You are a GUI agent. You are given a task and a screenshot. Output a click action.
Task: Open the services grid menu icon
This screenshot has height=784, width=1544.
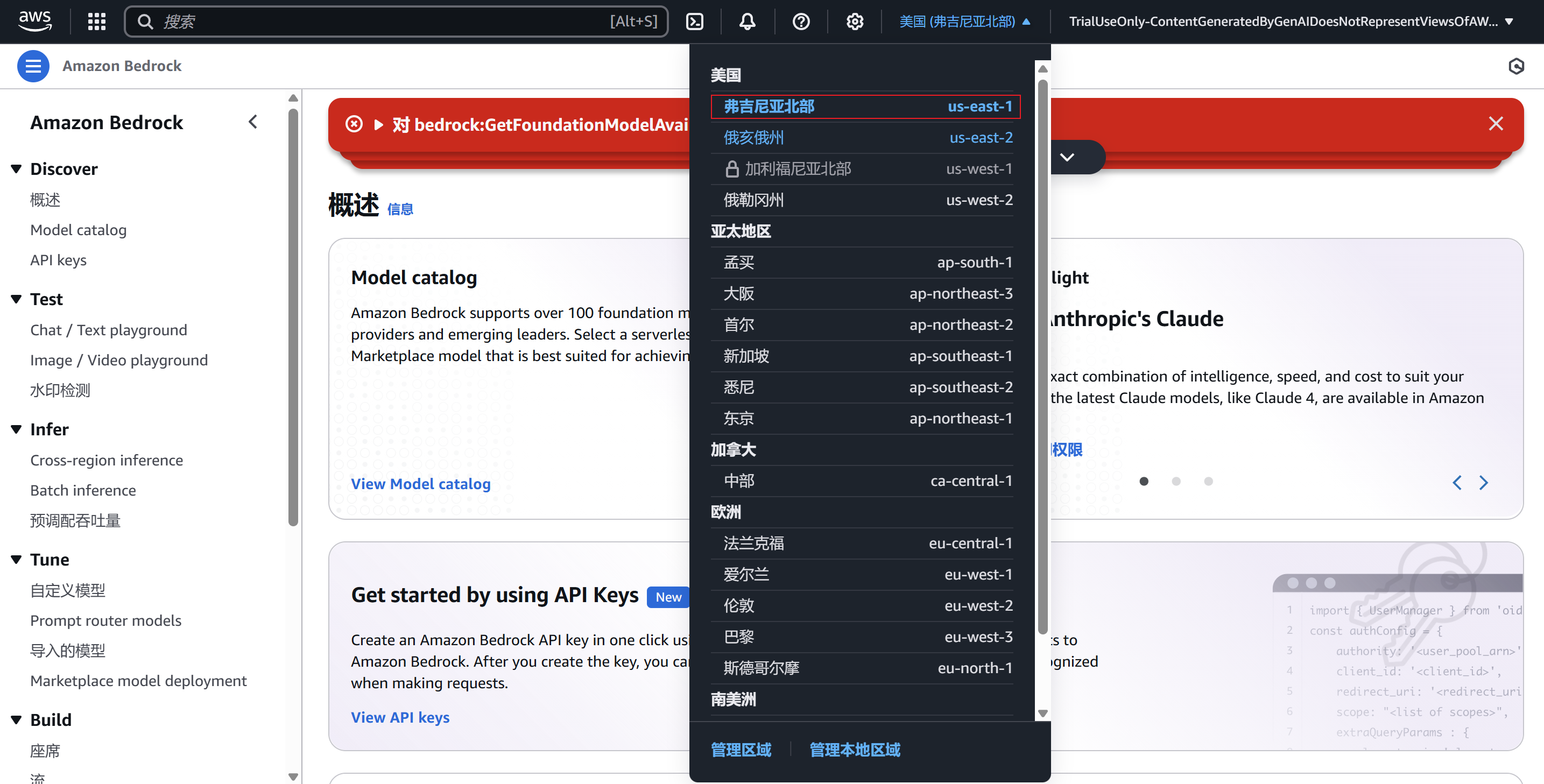point(96,22)
